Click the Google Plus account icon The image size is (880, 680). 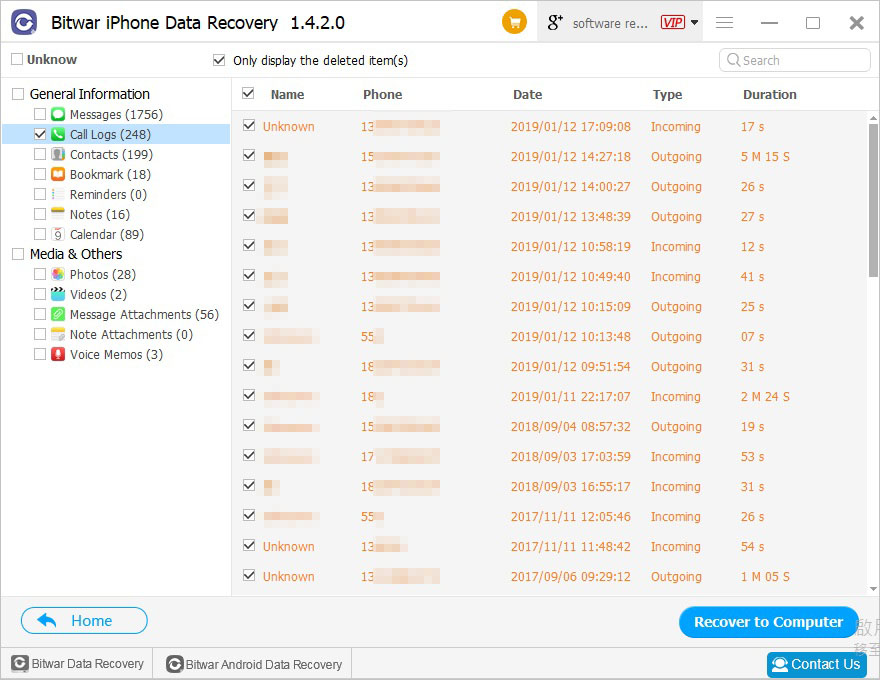click(554, 22)
